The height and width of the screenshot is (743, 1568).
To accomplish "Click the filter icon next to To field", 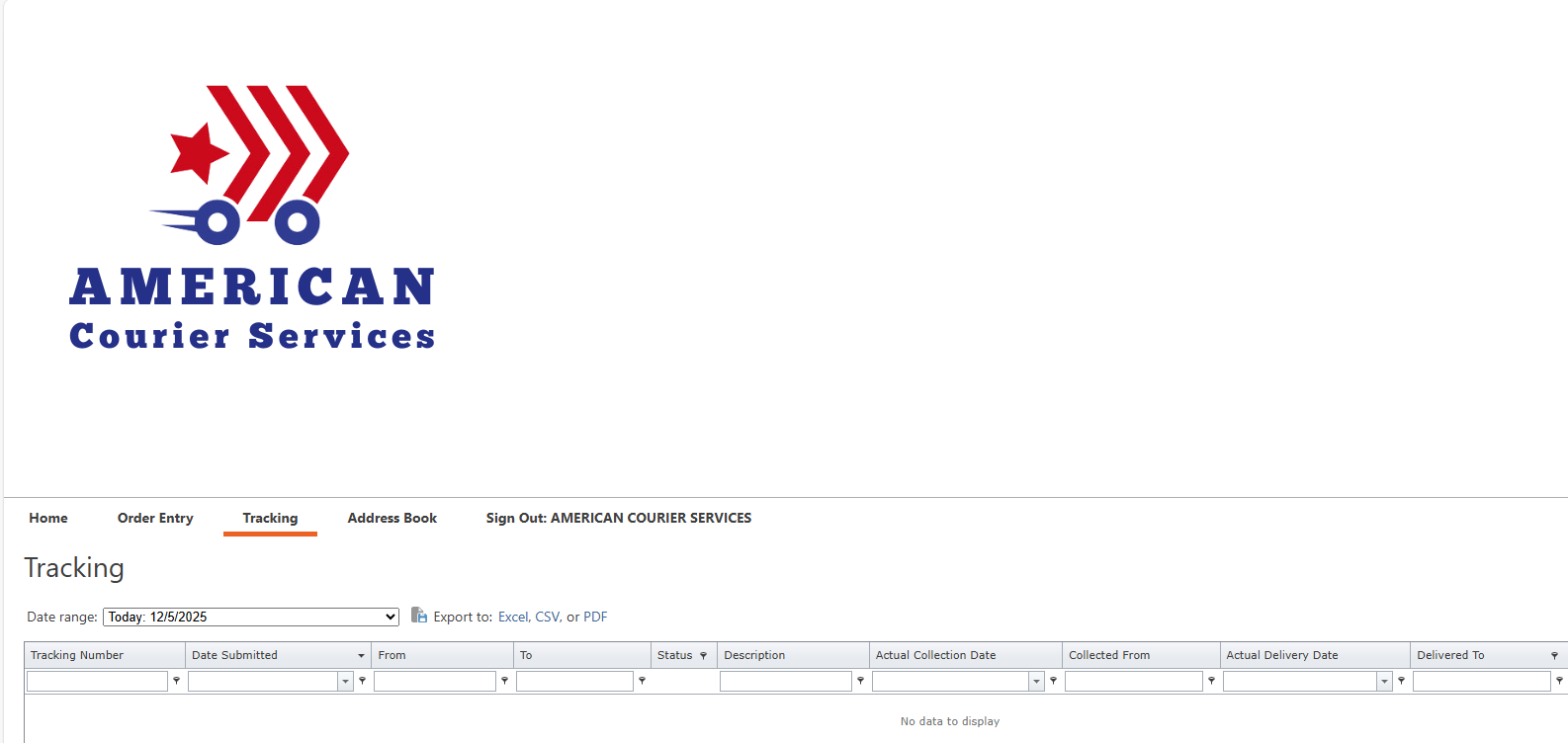I will 643,681.
